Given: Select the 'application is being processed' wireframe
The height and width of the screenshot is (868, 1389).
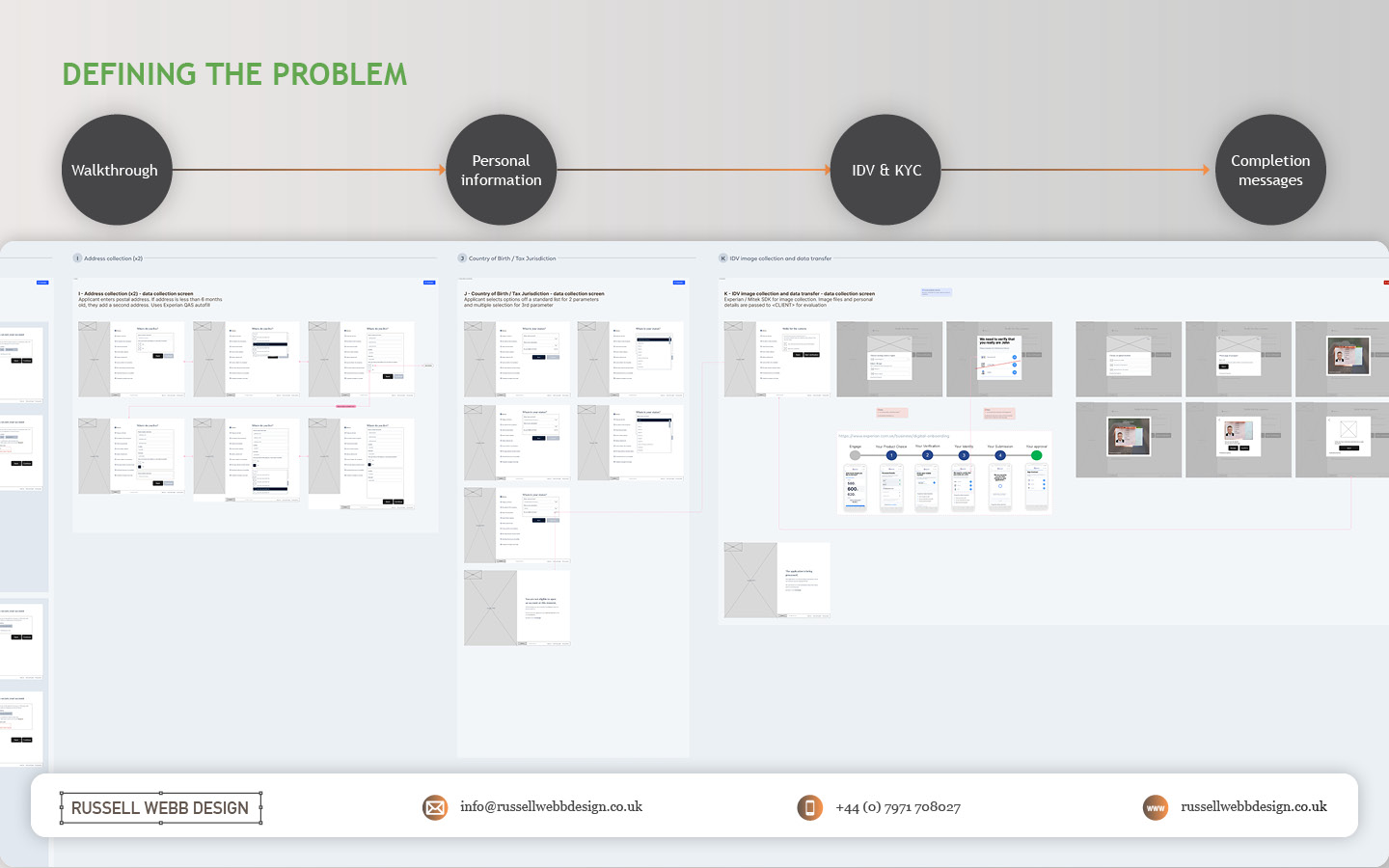Looking at the screenshot, I should [776, 580].
